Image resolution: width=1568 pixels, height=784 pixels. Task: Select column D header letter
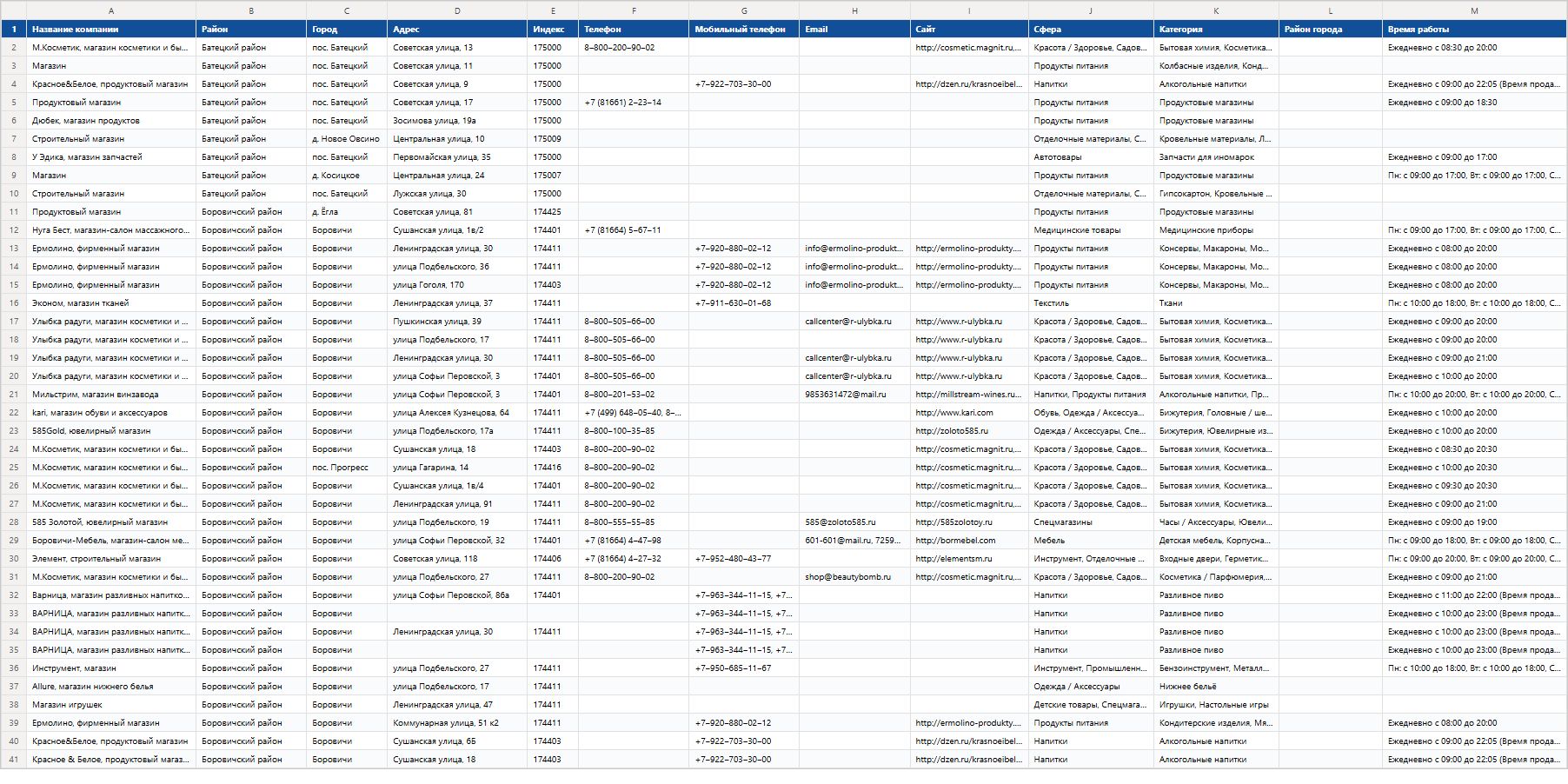point(457,10)
